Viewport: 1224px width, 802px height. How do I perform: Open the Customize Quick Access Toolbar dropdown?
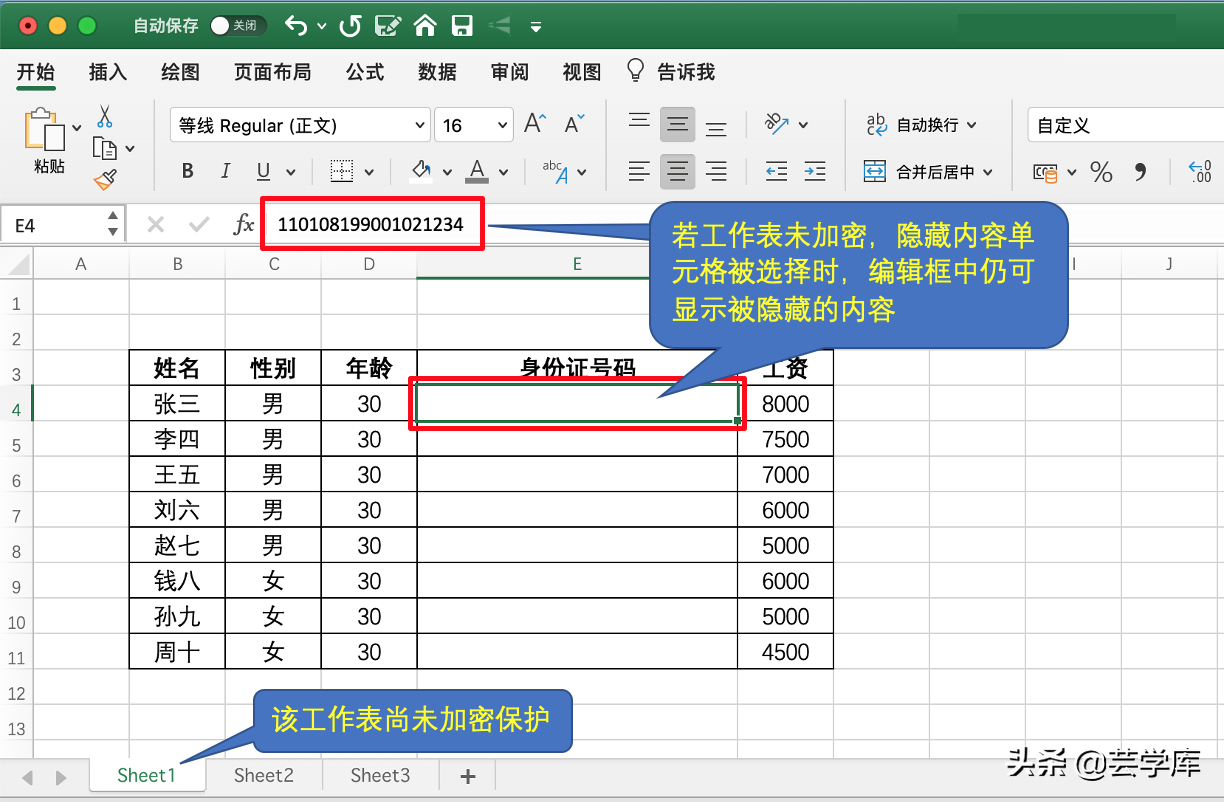536,27
